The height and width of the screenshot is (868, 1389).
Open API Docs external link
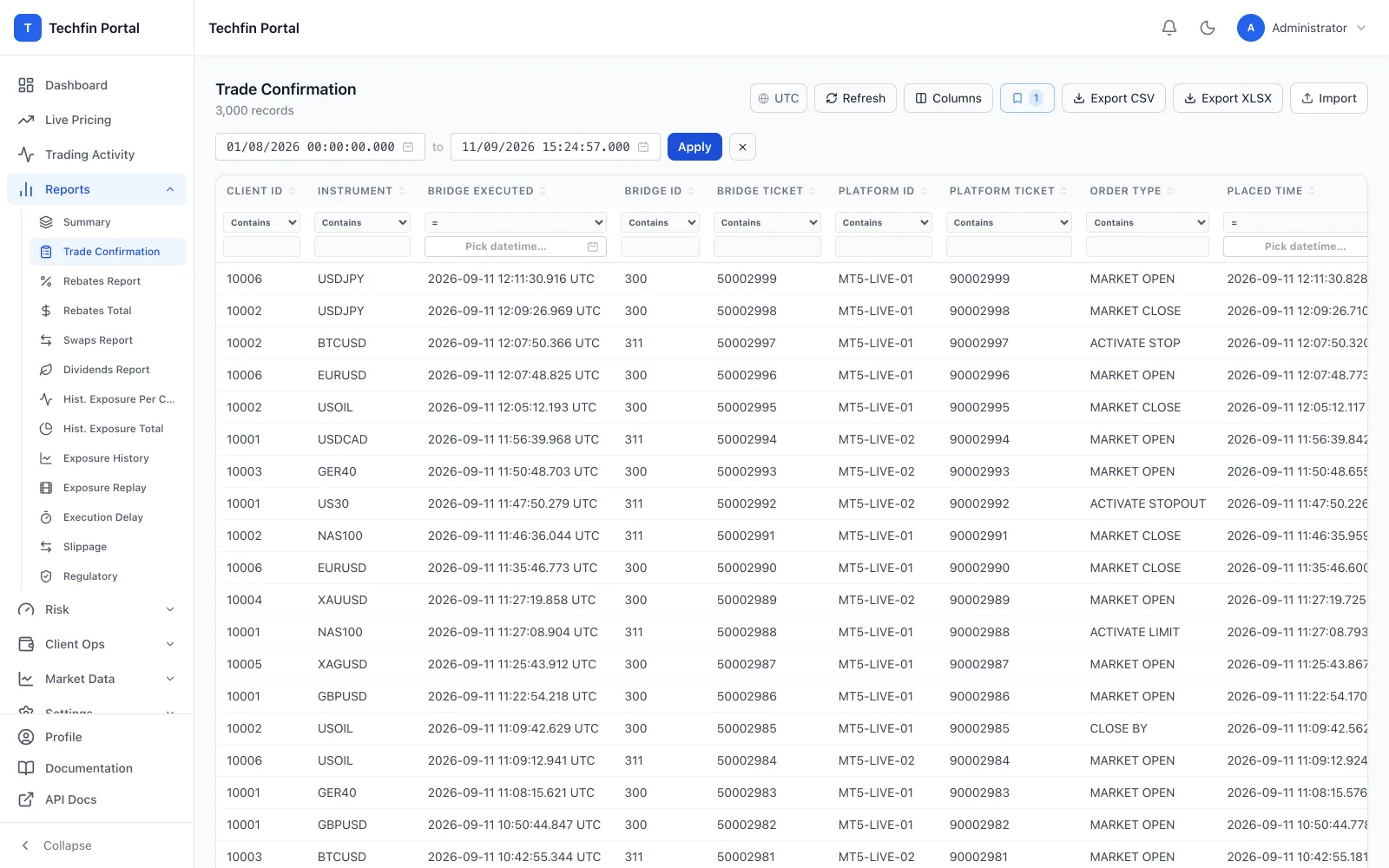pos(96,799)
